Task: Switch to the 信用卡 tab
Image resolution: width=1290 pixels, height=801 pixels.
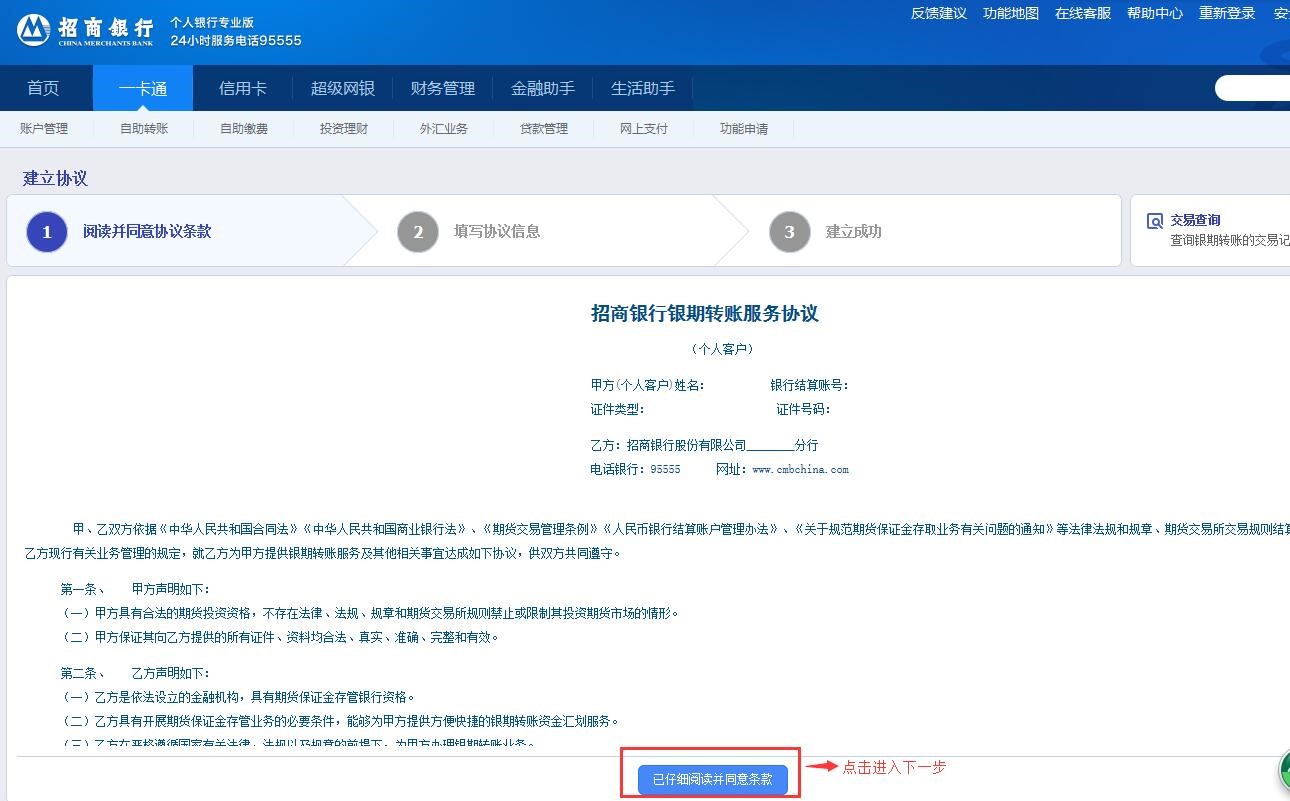Action: point(243,88)
